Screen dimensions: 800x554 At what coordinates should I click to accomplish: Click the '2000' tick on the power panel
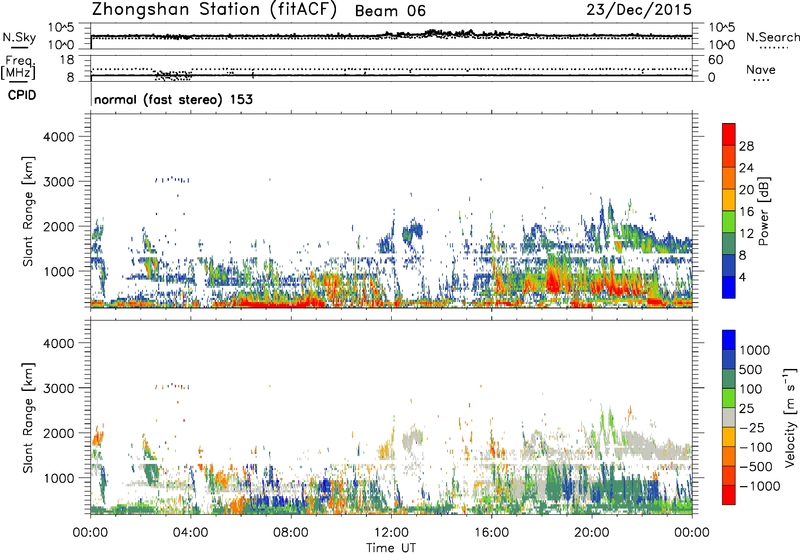59,226
